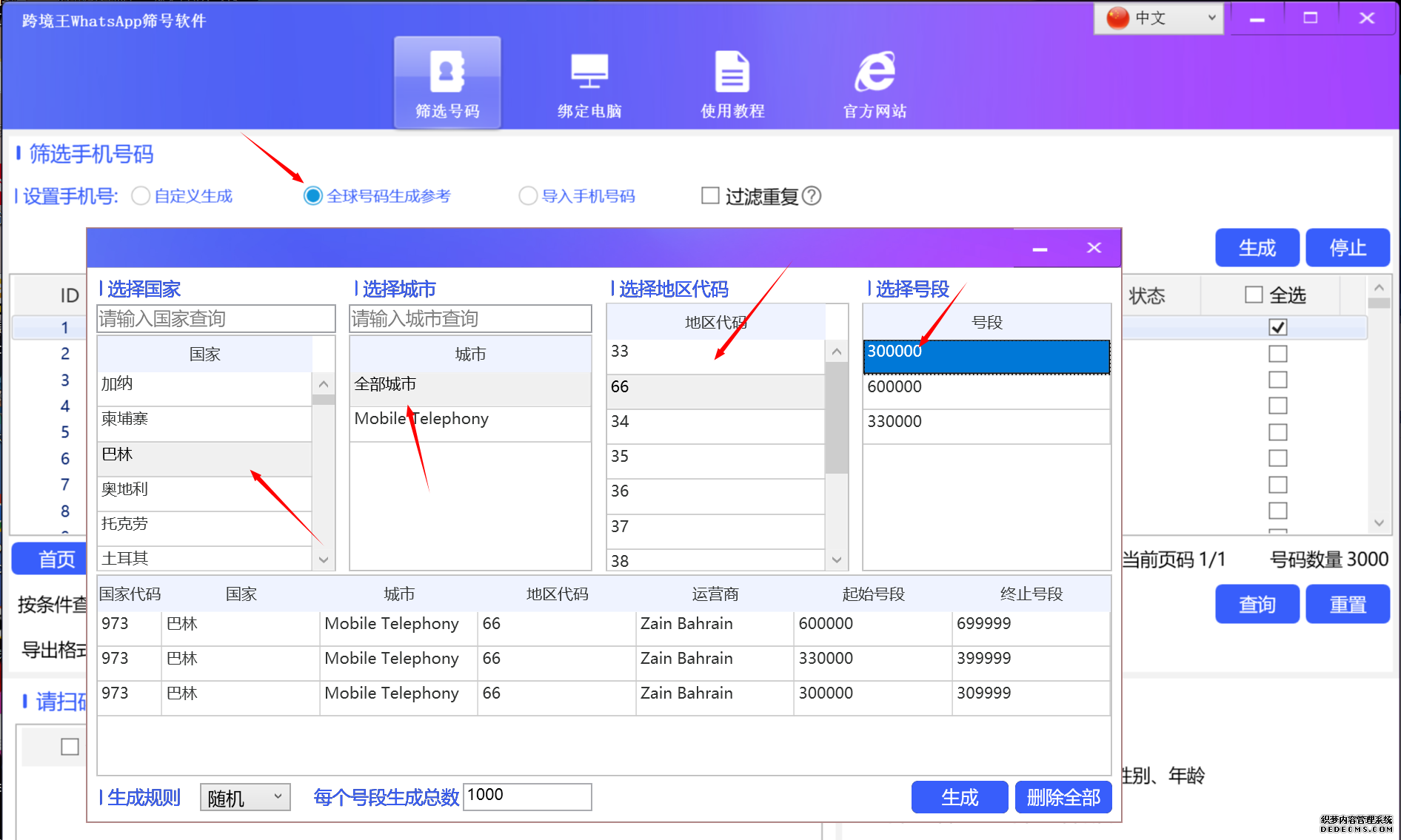Select the 筛选号码 filter numbers icon
The image size is (1401, 840).
pyautogui.click(x=447, y=81)
